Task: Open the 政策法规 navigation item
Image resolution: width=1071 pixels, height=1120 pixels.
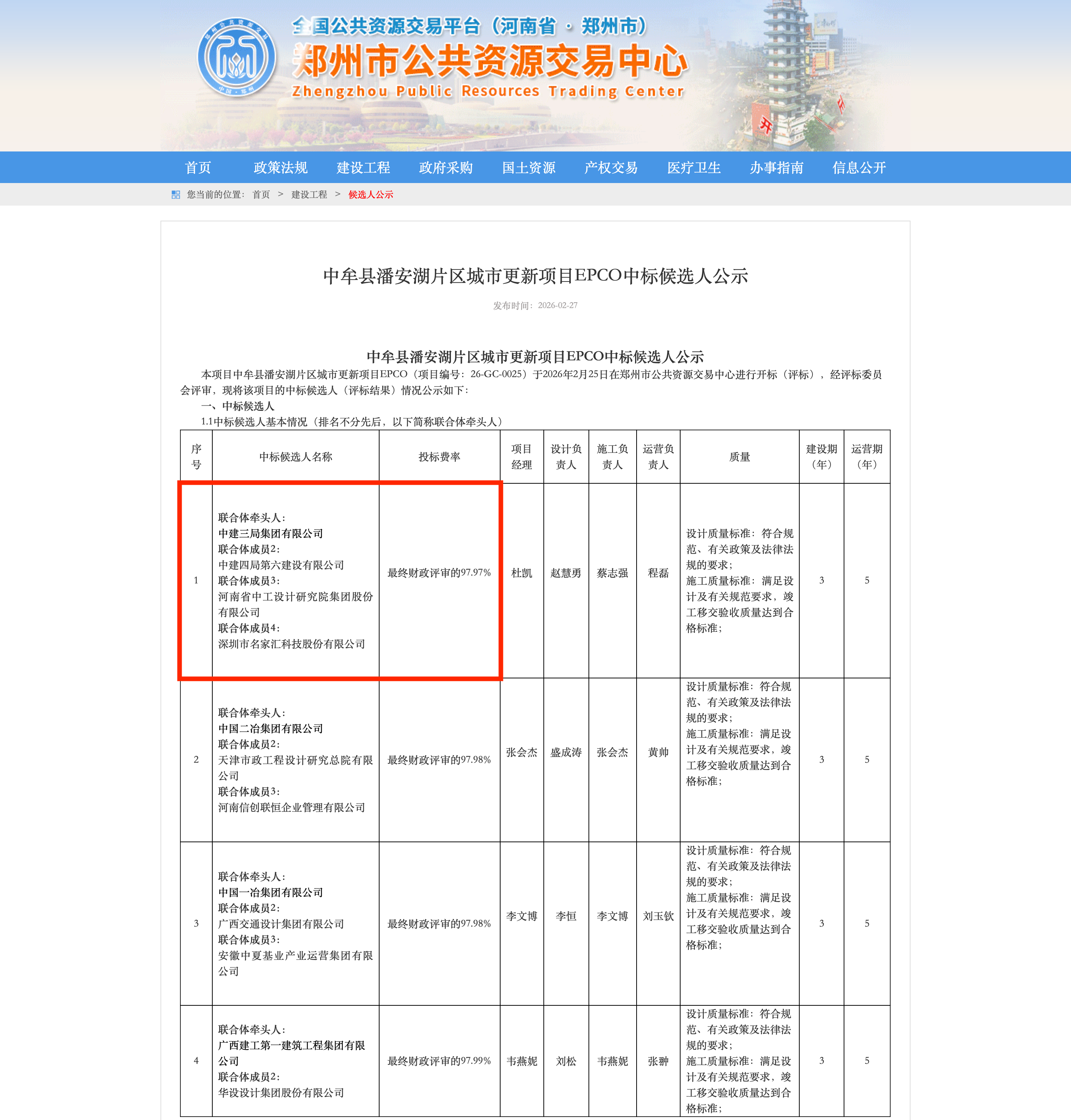Action: pyautogui.click(x=280, y=167)
